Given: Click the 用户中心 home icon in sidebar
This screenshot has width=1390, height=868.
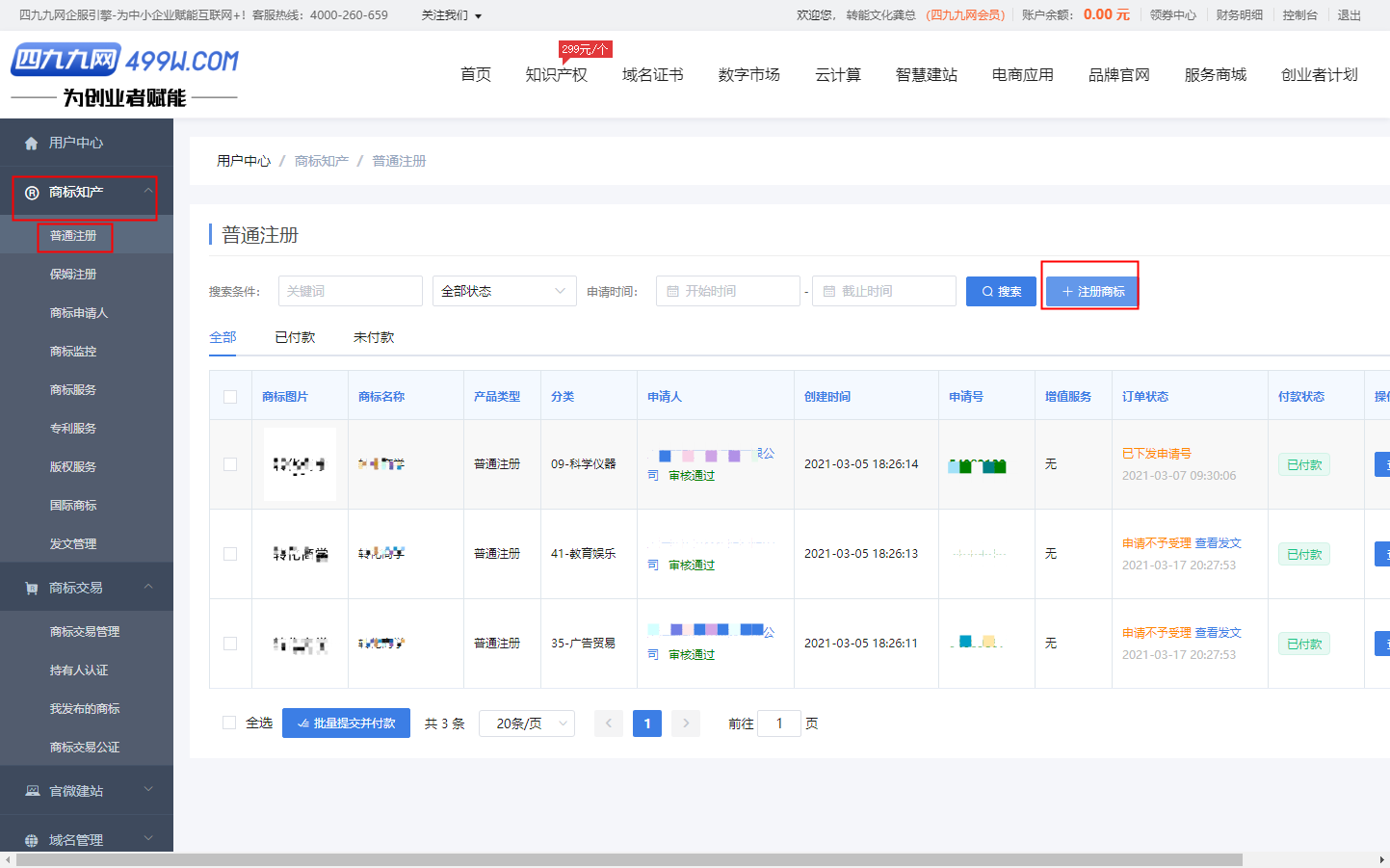Looking at the screenshot, I should click(31, 144).
